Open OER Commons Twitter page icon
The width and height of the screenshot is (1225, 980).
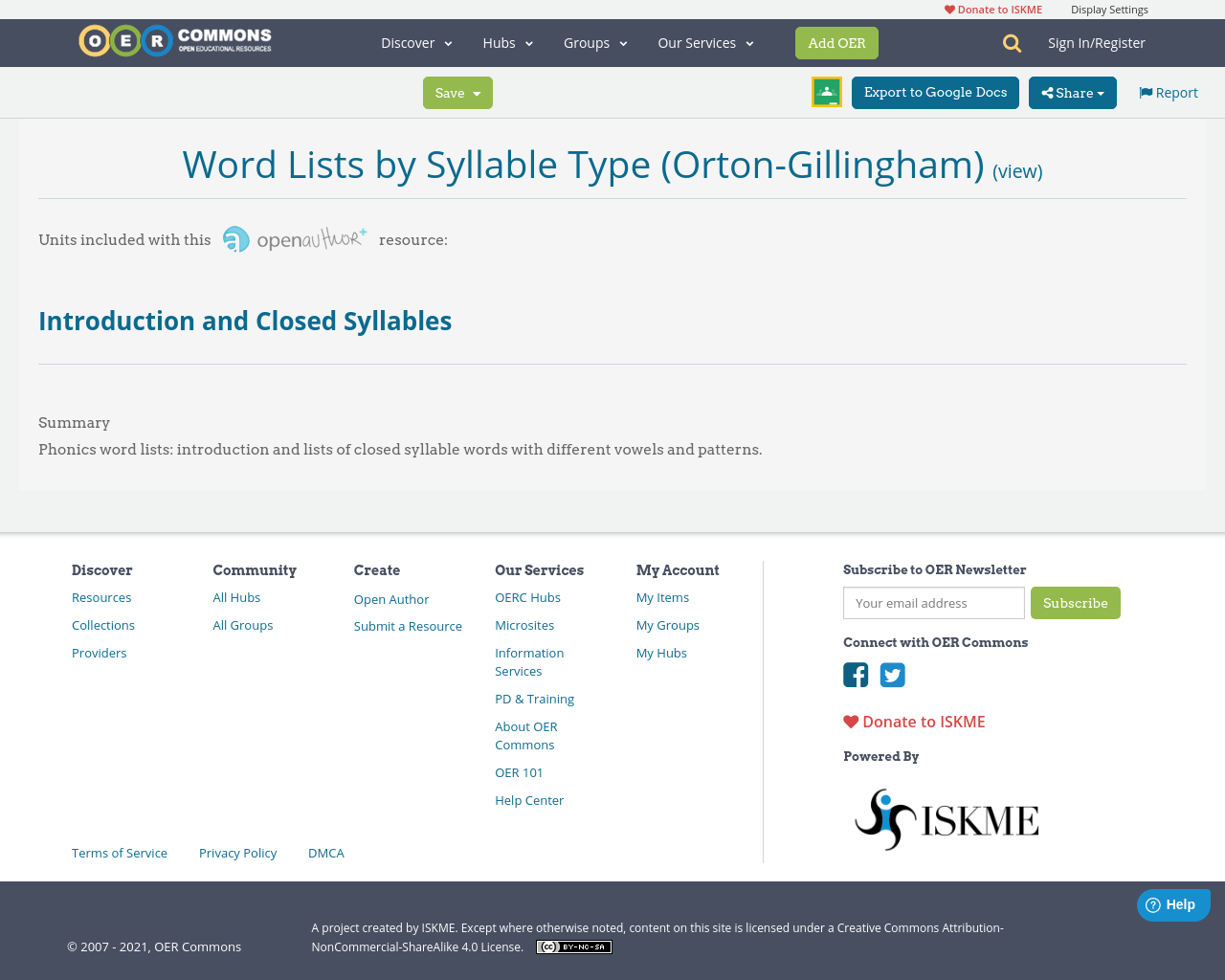[892, 675]
